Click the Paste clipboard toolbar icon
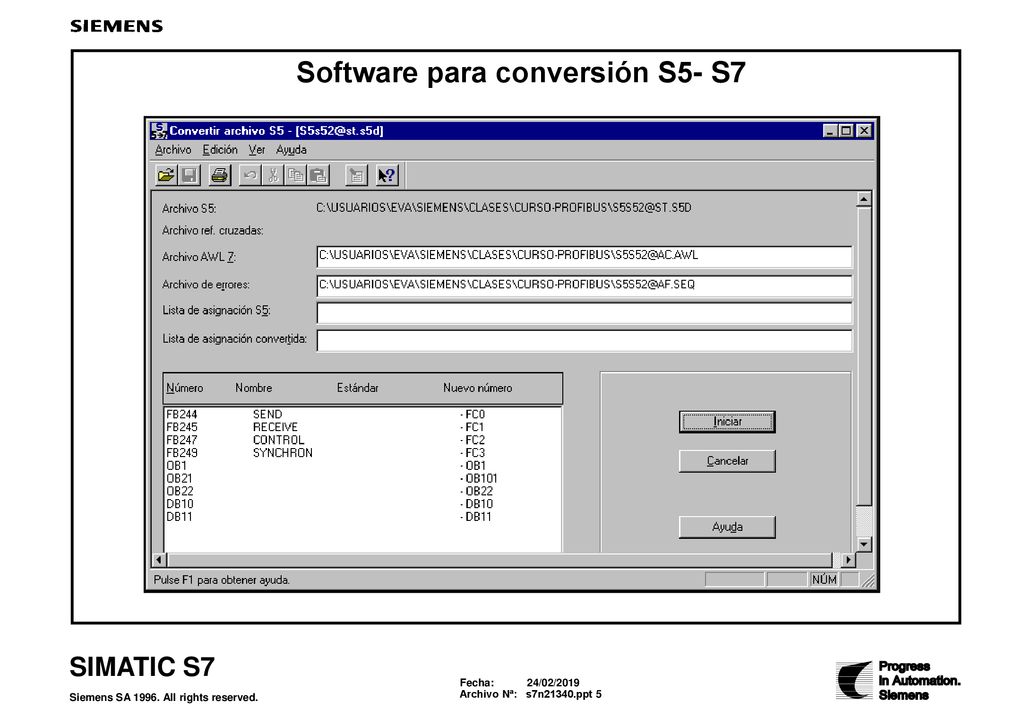 tap(318, 175)
